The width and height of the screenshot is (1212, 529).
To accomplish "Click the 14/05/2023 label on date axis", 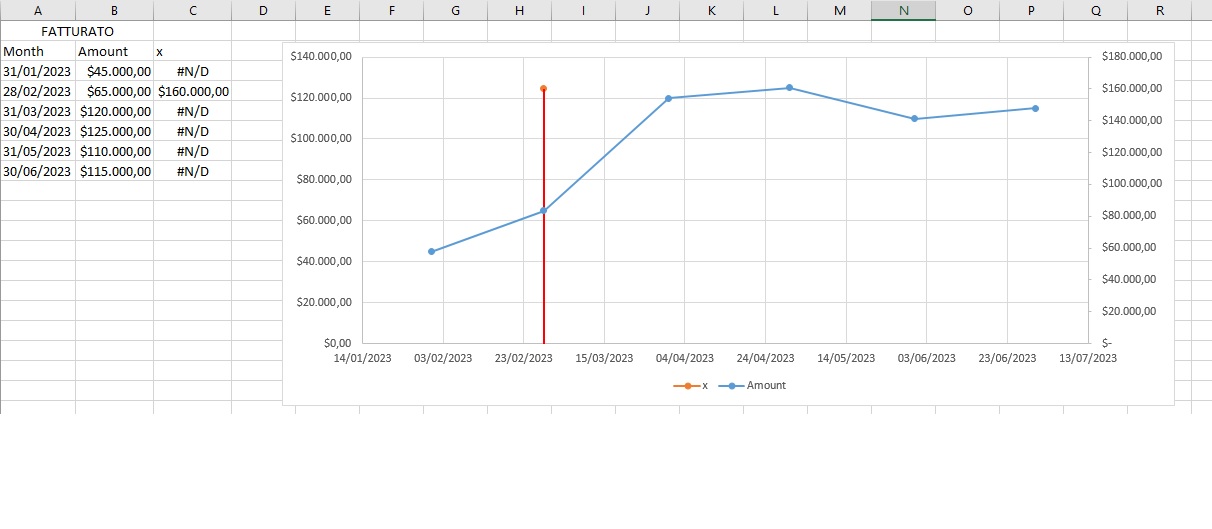I will coord(846,358).
